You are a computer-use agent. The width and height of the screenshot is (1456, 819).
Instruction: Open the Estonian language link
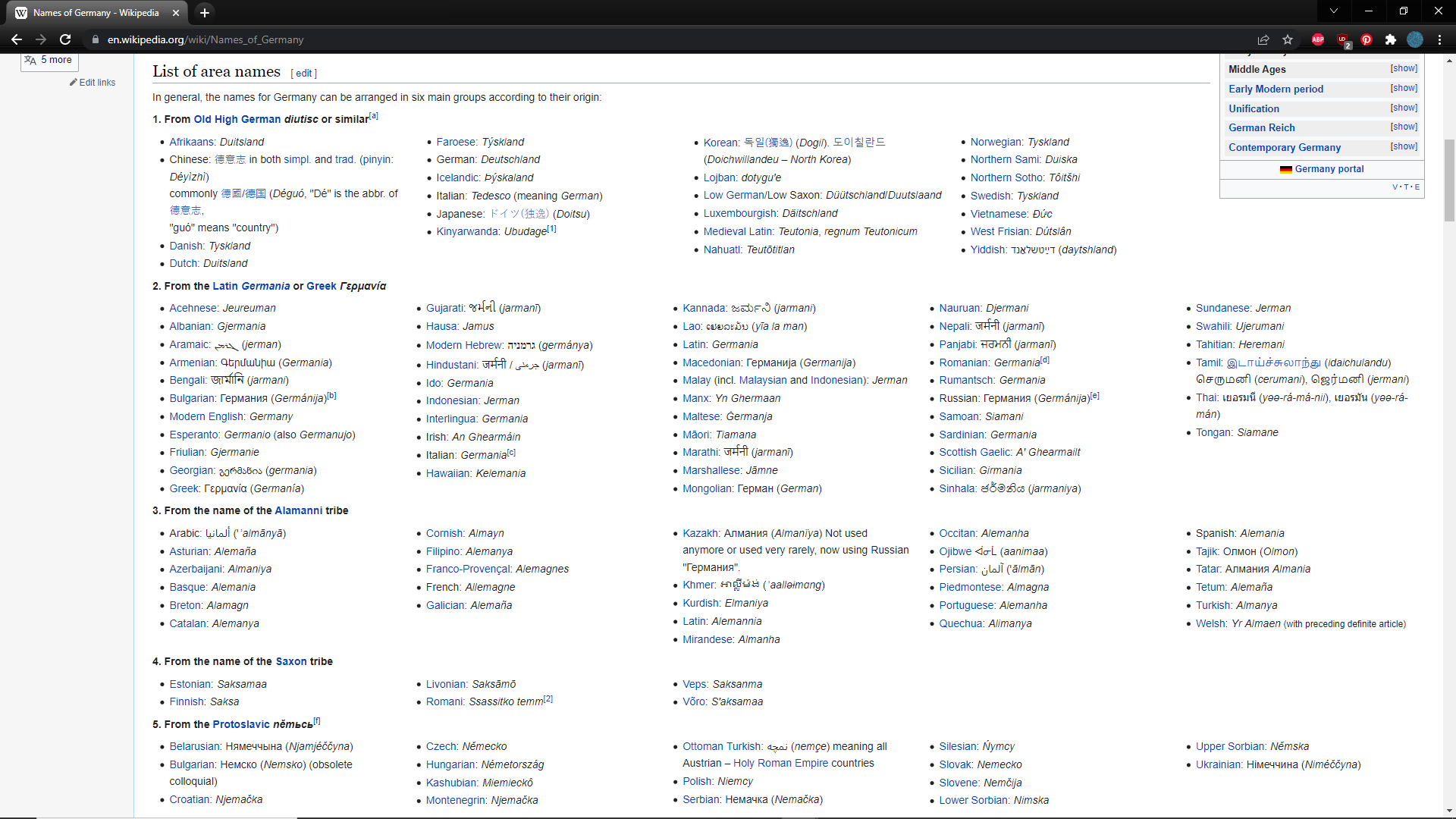[x=190, y=684]
